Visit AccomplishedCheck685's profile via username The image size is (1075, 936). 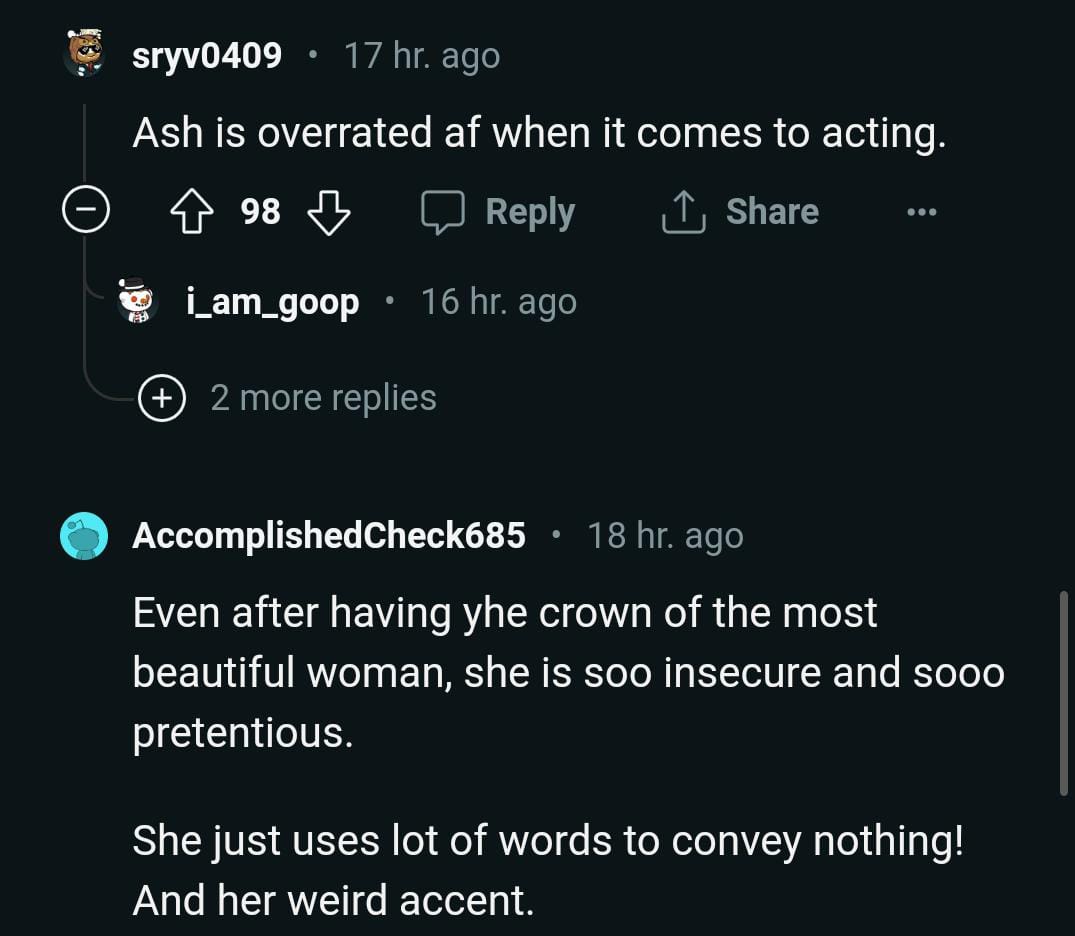[329, 536]
